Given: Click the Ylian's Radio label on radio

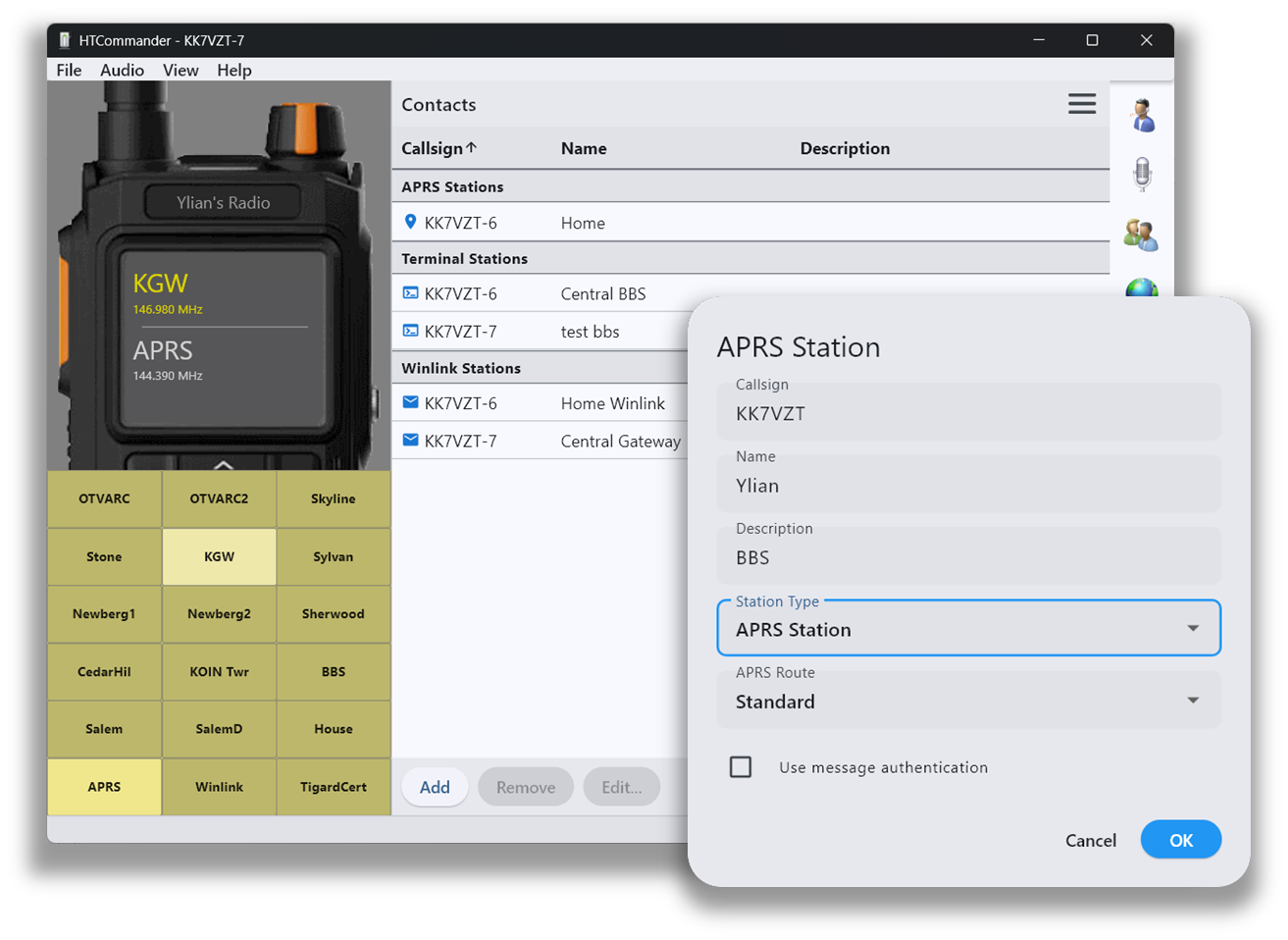Looking at the screenshot, I should click(223, 202).
